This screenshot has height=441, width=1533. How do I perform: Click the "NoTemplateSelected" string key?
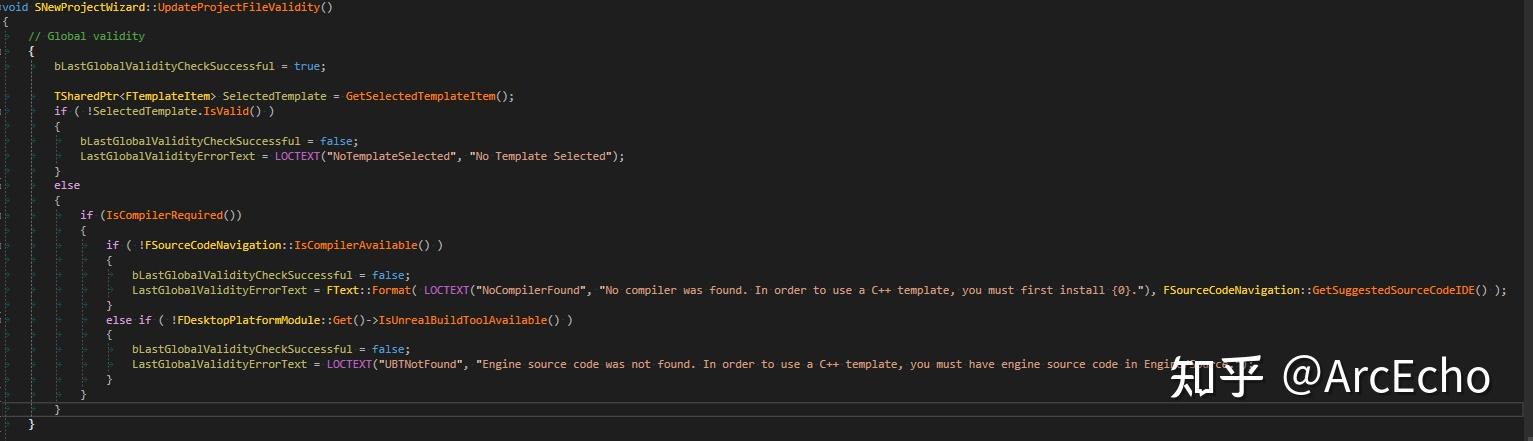tap(393, 156)
